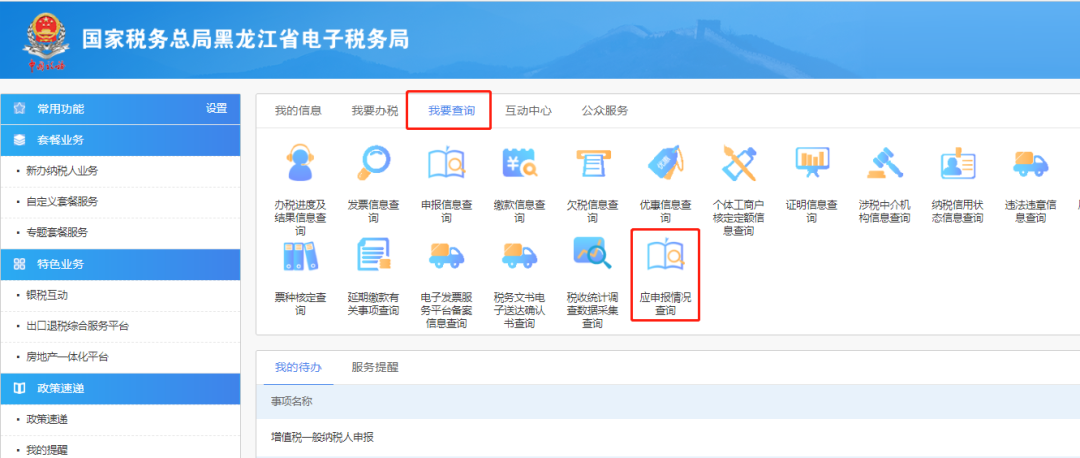
Task: Click 设置 link in 常用功能 header
Action: point(216,109)
